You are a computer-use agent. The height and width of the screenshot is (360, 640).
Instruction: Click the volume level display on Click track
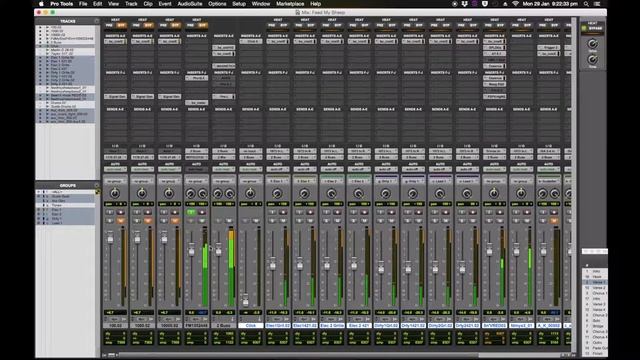coord(245,313)
